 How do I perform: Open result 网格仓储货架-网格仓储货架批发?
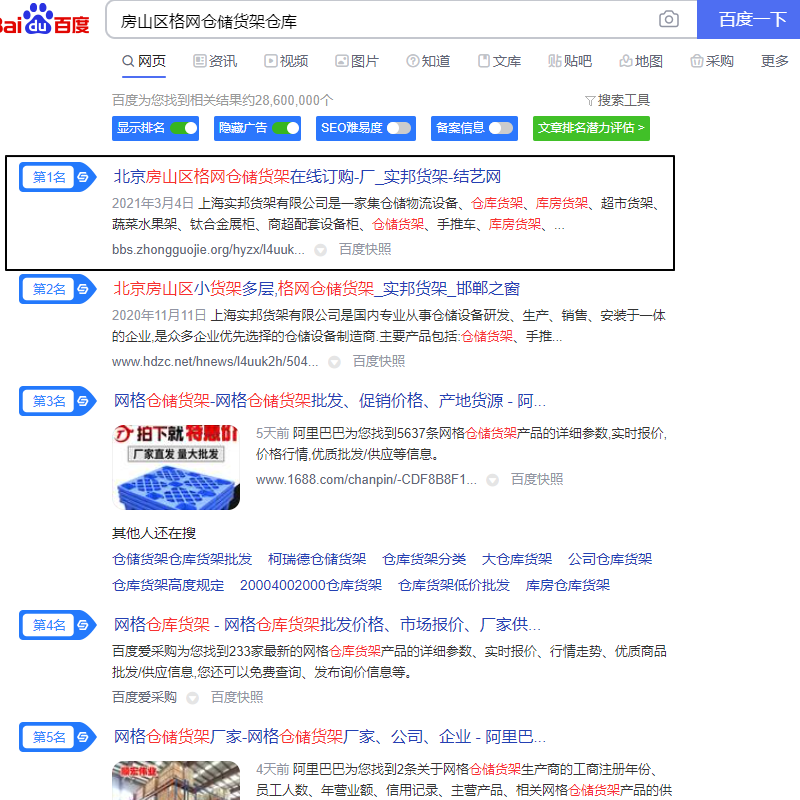pyautogui.click(x=330, y=401)
